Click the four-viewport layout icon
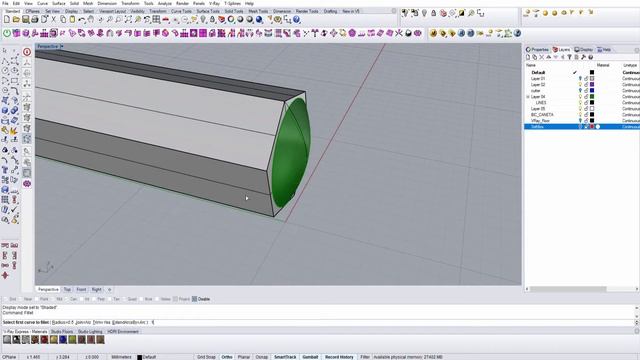Screen dimensions: 640x360 (x=156, y=20)
